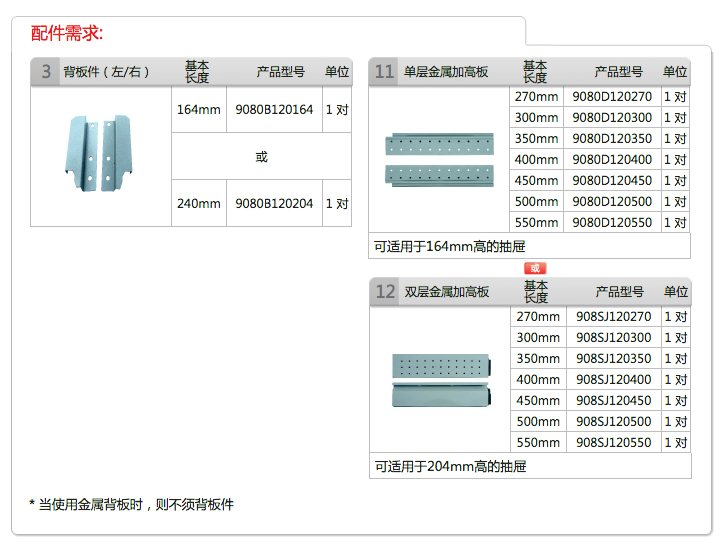The image size is (722, 549).
Task: Open the double-layer metal riser image
Action: (x=440, y=380)
